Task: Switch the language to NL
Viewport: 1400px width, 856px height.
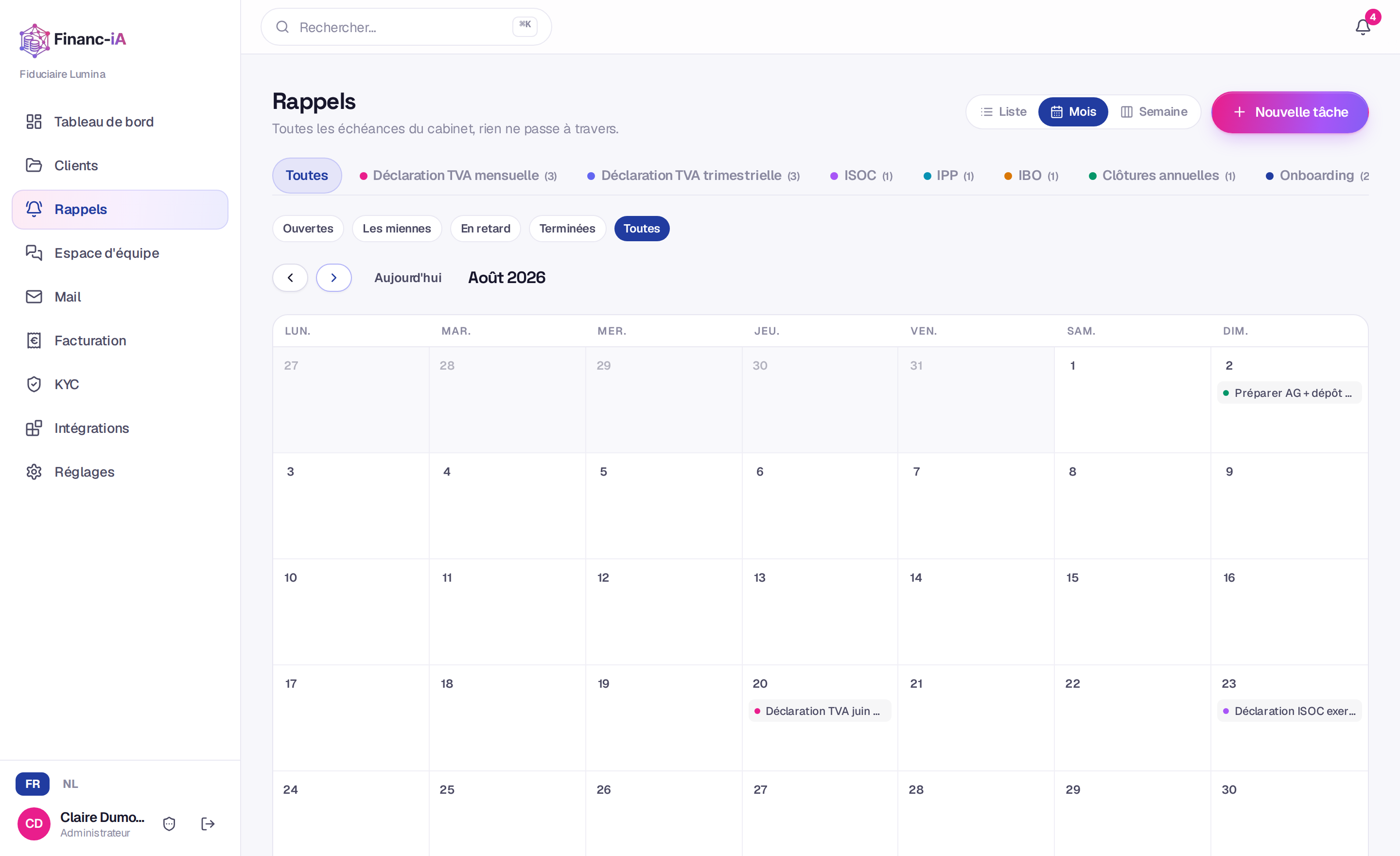Action: pyautogui.click(x=70, y=784)
